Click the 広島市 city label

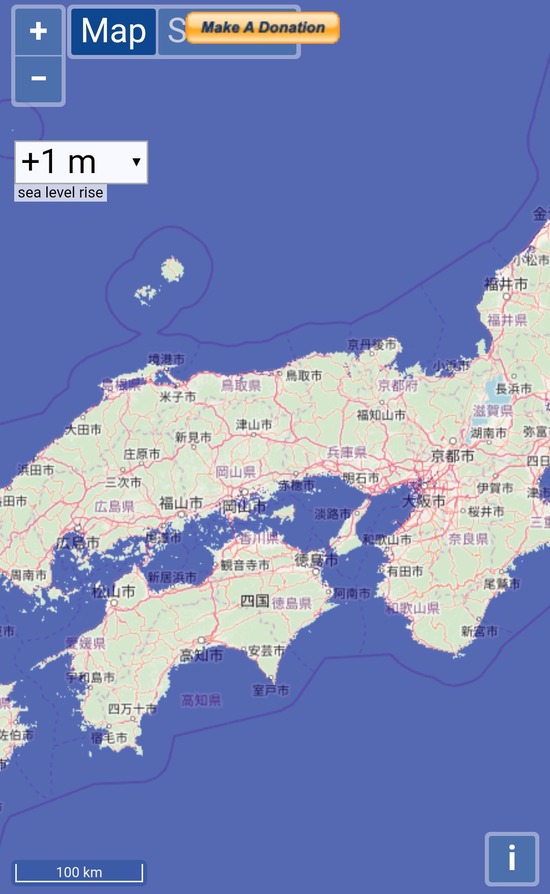[x=78, y=543]
